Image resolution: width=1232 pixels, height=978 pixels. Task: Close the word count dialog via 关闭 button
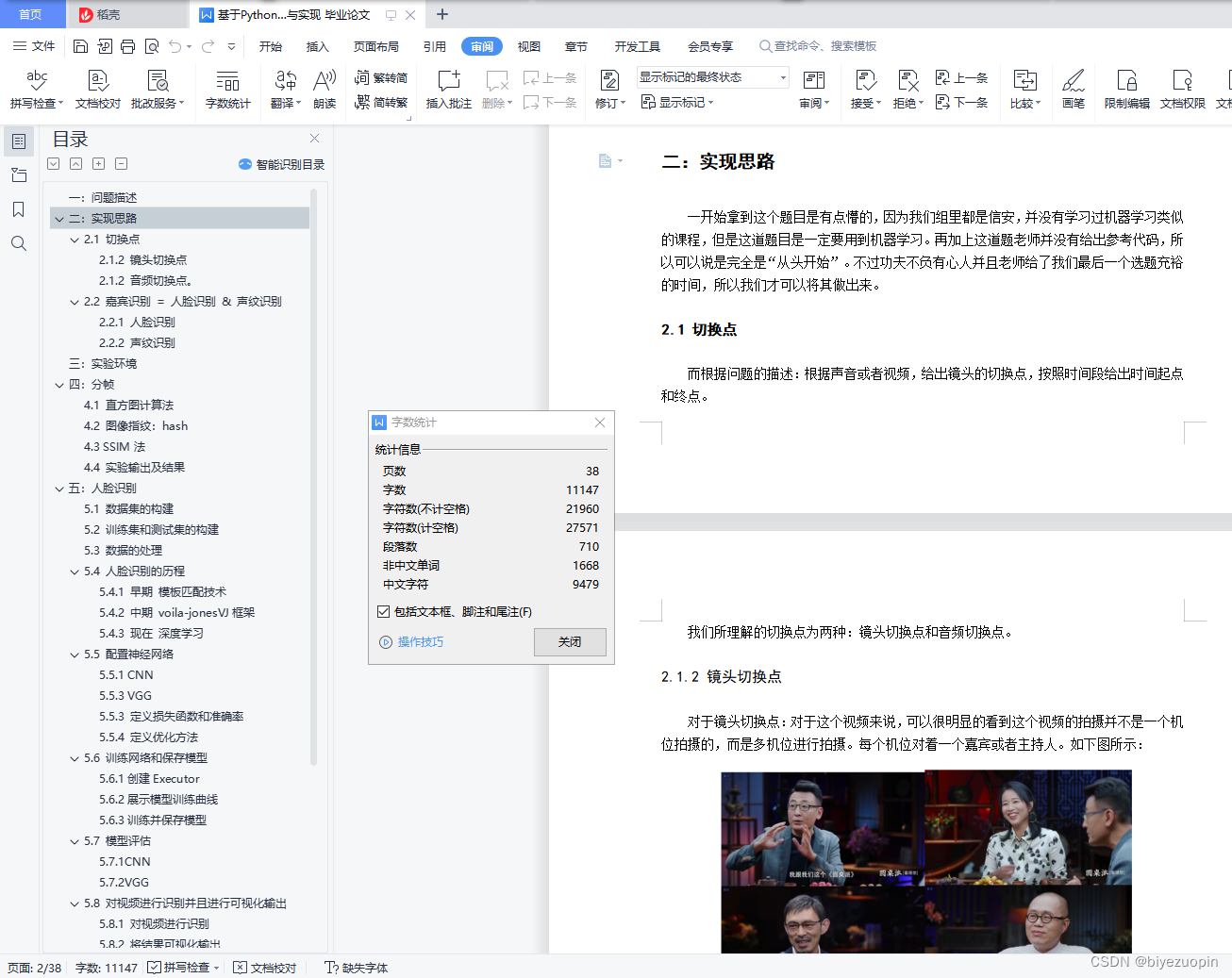click(570, 641)
